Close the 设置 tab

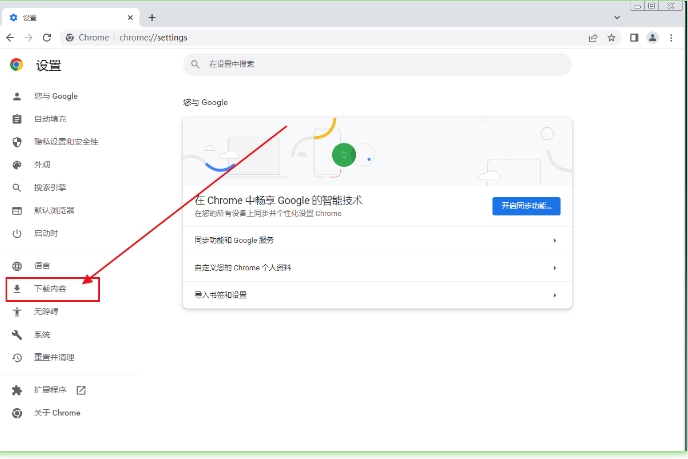[130, 18]
